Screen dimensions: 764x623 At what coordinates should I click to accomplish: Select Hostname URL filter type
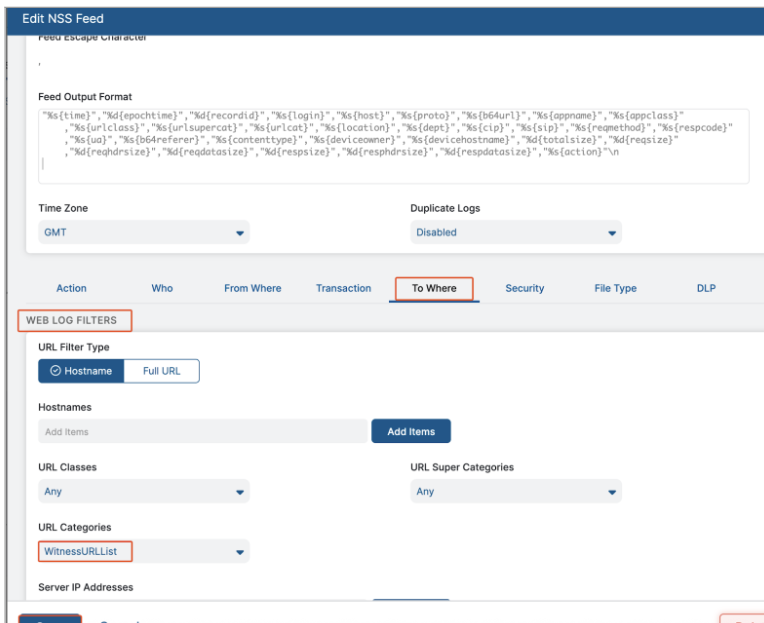[81, 371]
